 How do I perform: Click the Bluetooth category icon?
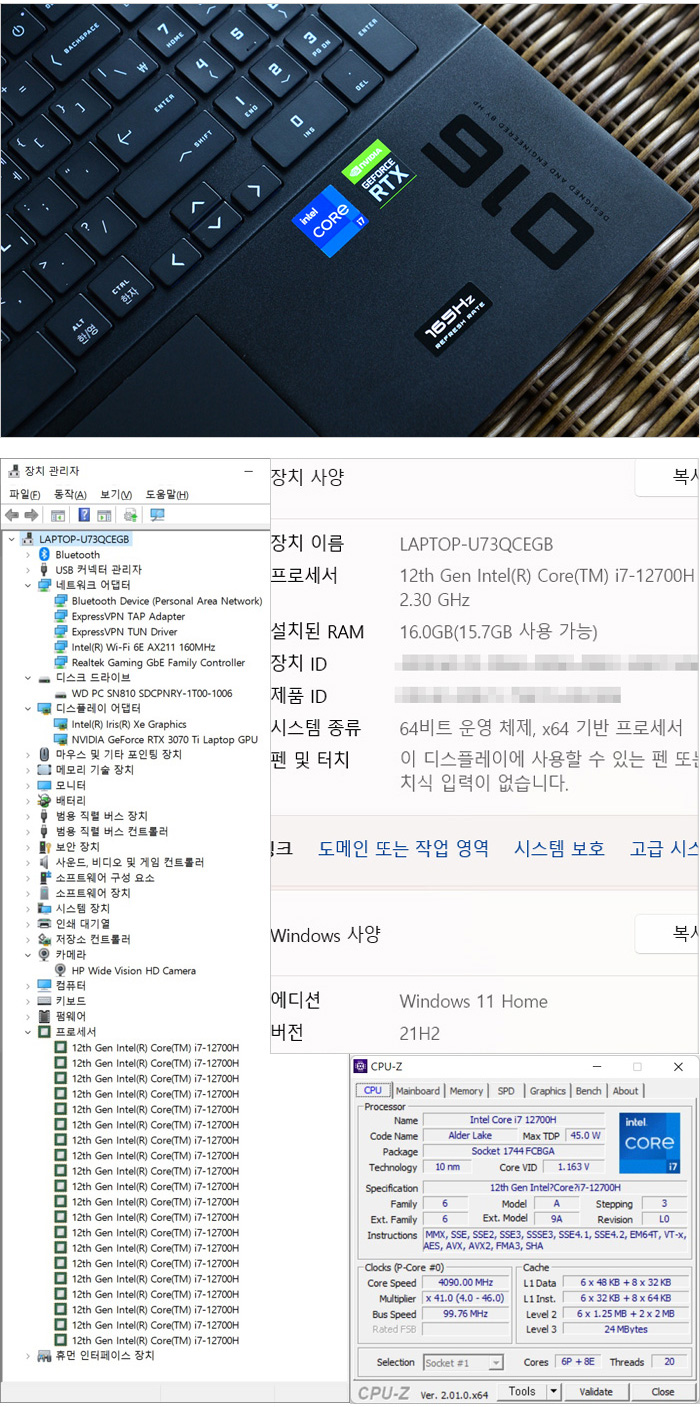44,554
